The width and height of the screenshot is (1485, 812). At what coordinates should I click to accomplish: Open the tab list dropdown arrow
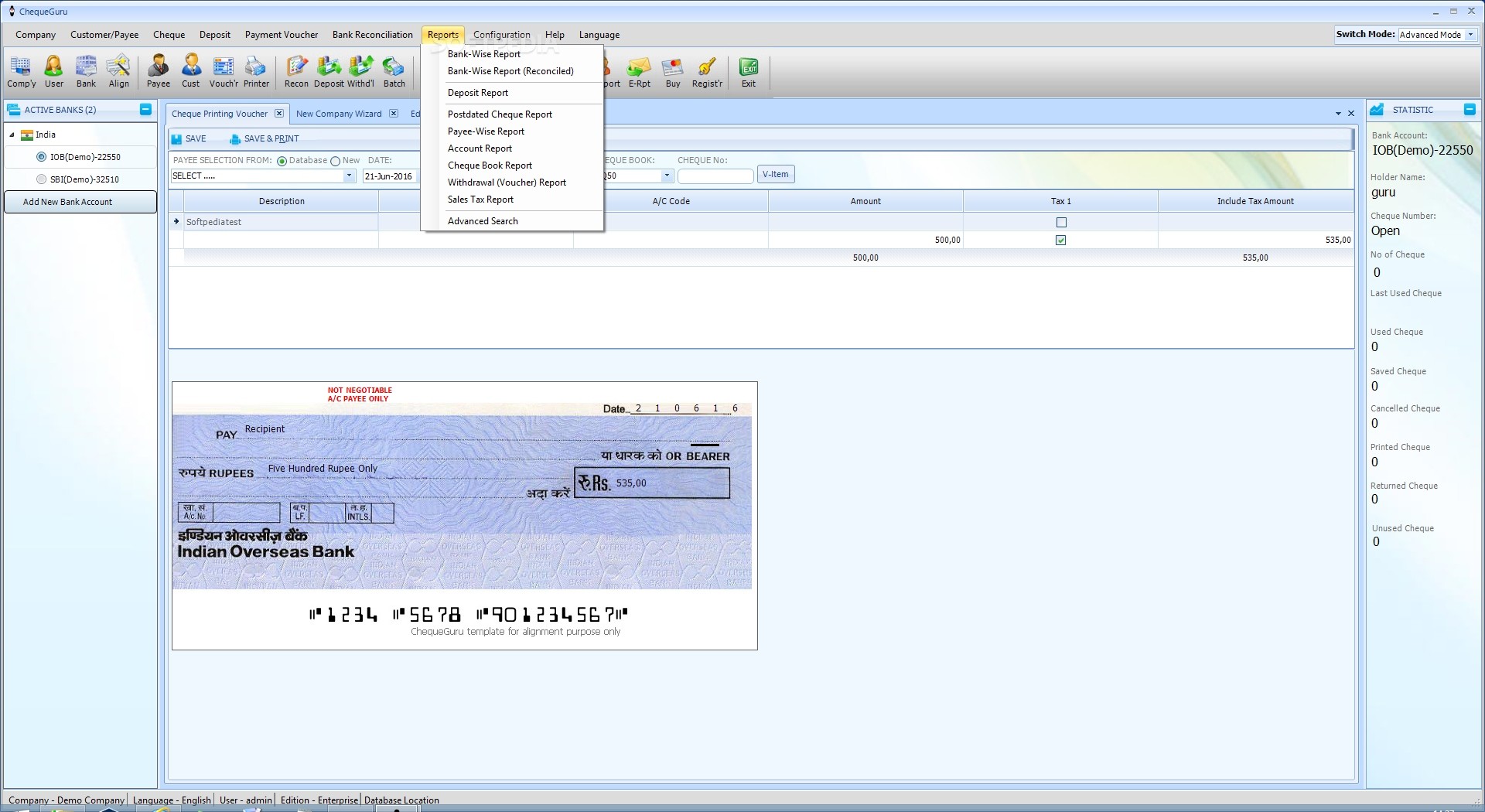[1338, 114]
